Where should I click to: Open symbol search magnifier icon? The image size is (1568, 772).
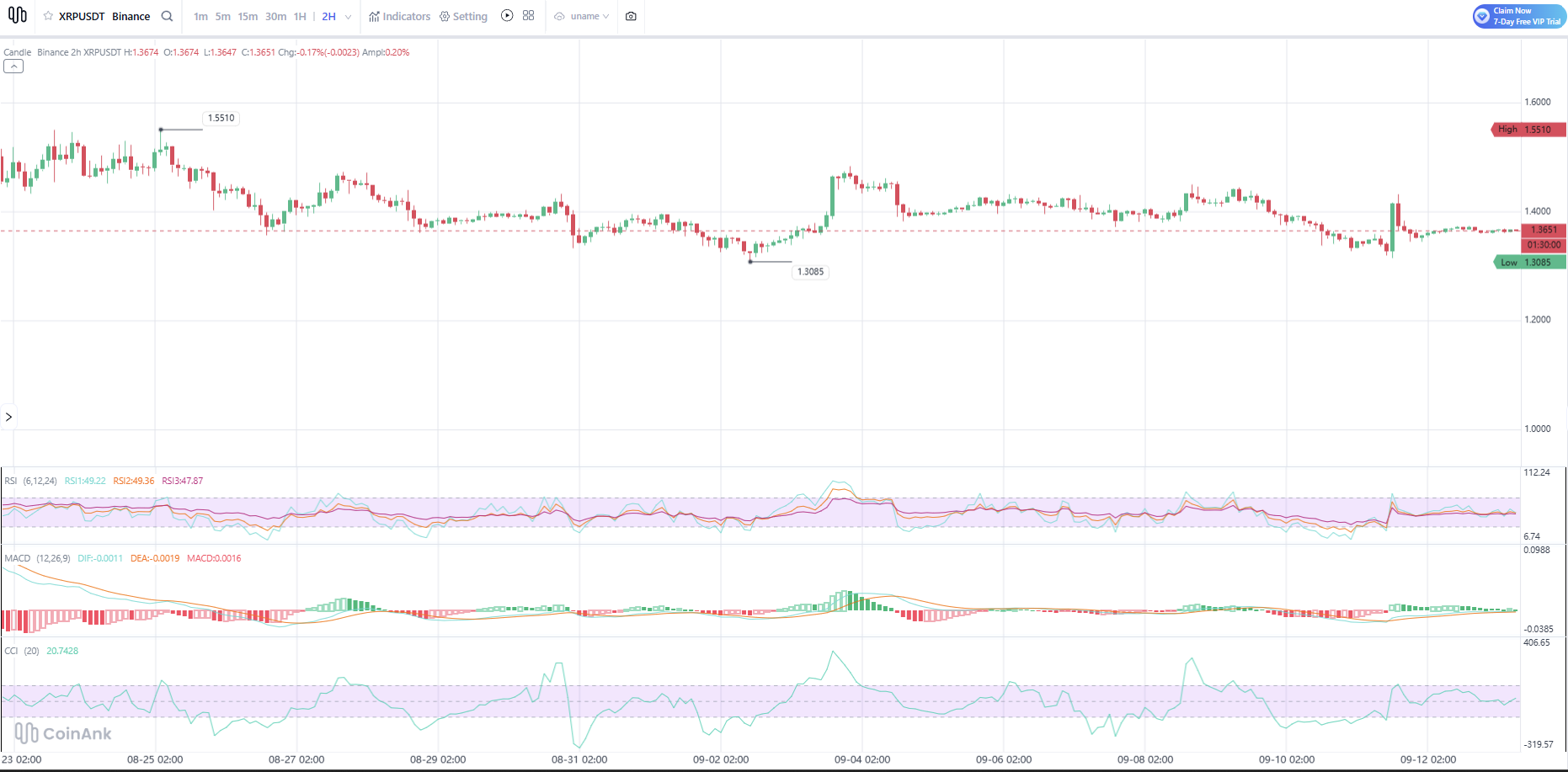(167, 16)
